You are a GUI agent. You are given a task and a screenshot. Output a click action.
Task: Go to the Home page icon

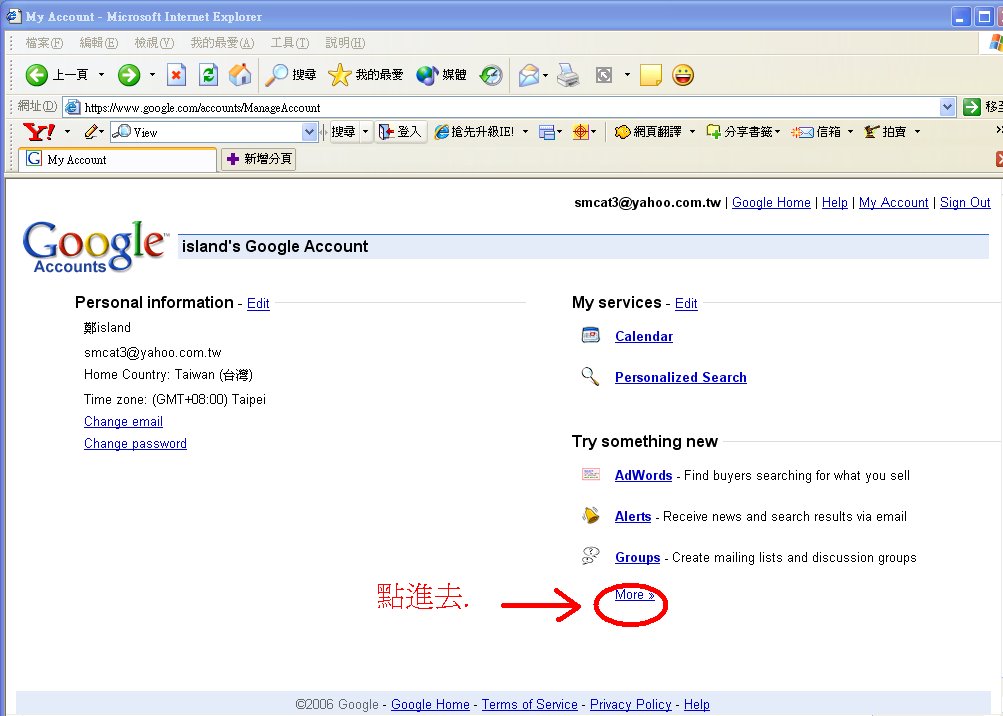coord(241,75)
